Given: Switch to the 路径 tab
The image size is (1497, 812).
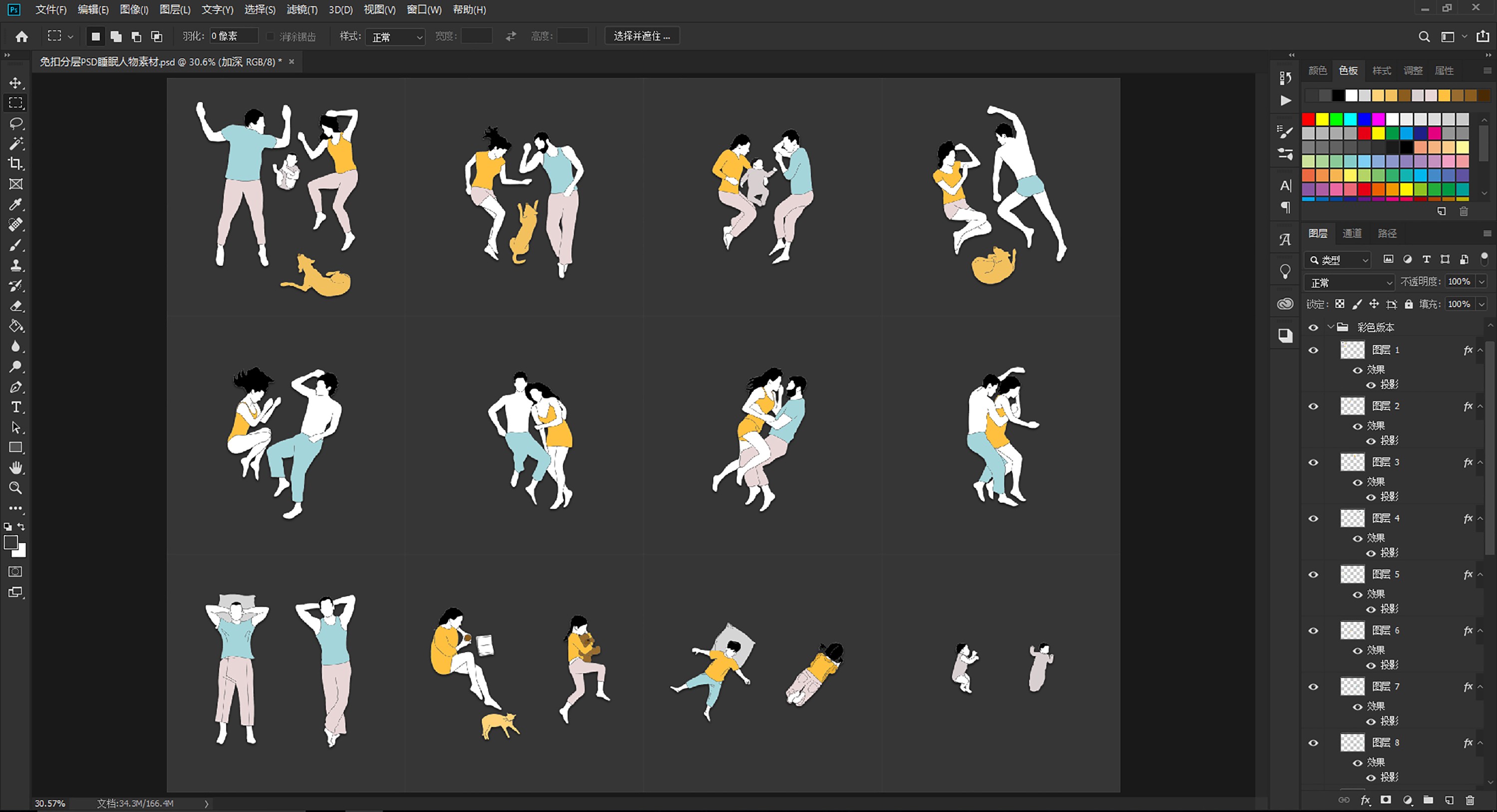Looking at the screenshot, I should point(1387,233).
